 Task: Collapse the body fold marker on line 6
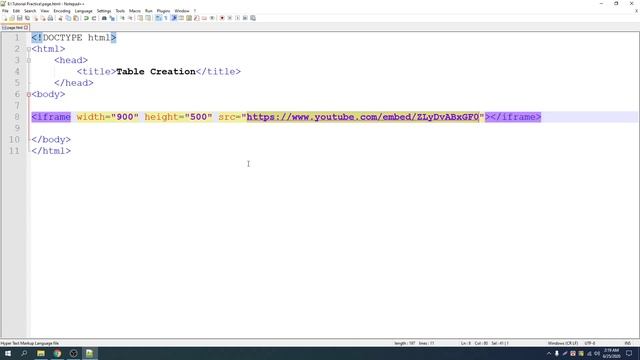(x=29, y=94)
